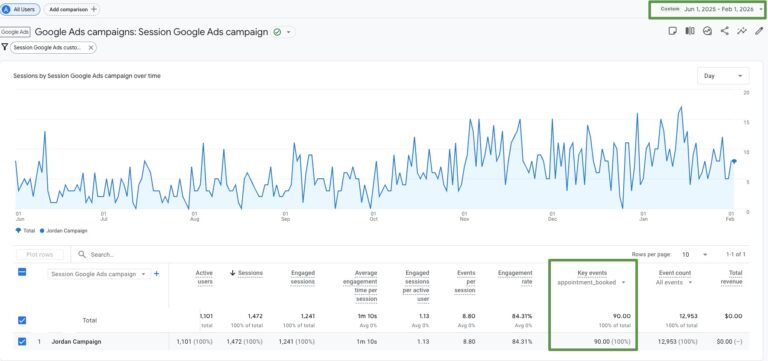The height and width of the screenshot is (361, 768).
Task: Sort by Sessions column header
Action: [x=250, y=273]
